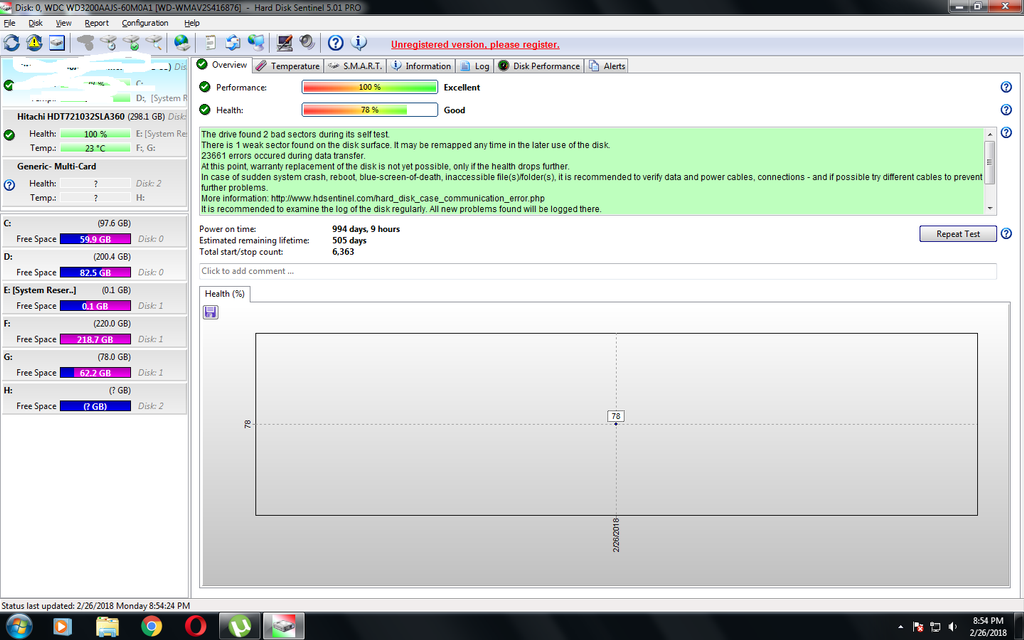Open the Help menu

coord(192,23)
